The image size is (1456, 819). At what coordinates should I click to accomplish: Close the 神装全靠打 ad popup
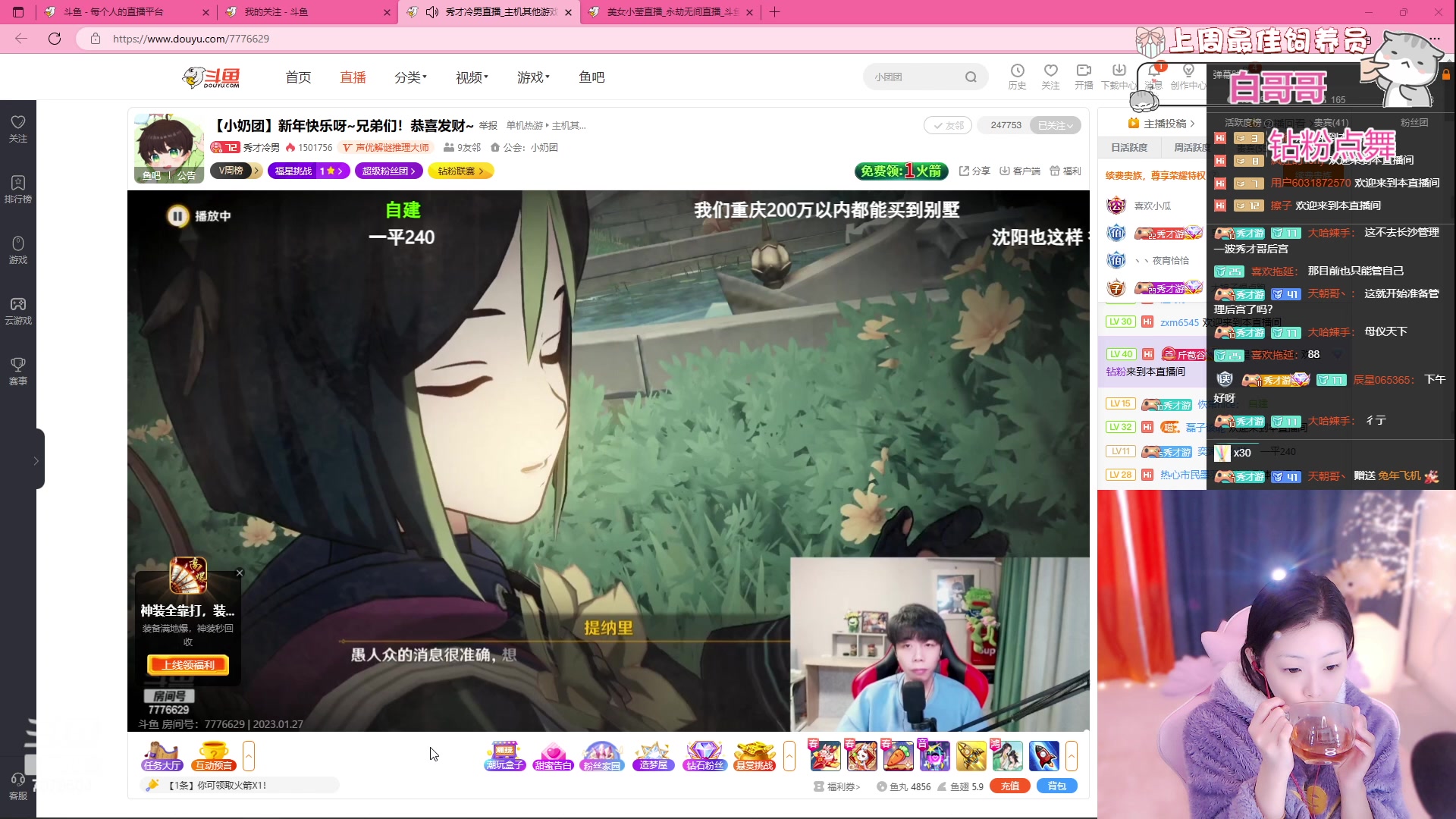240,573
